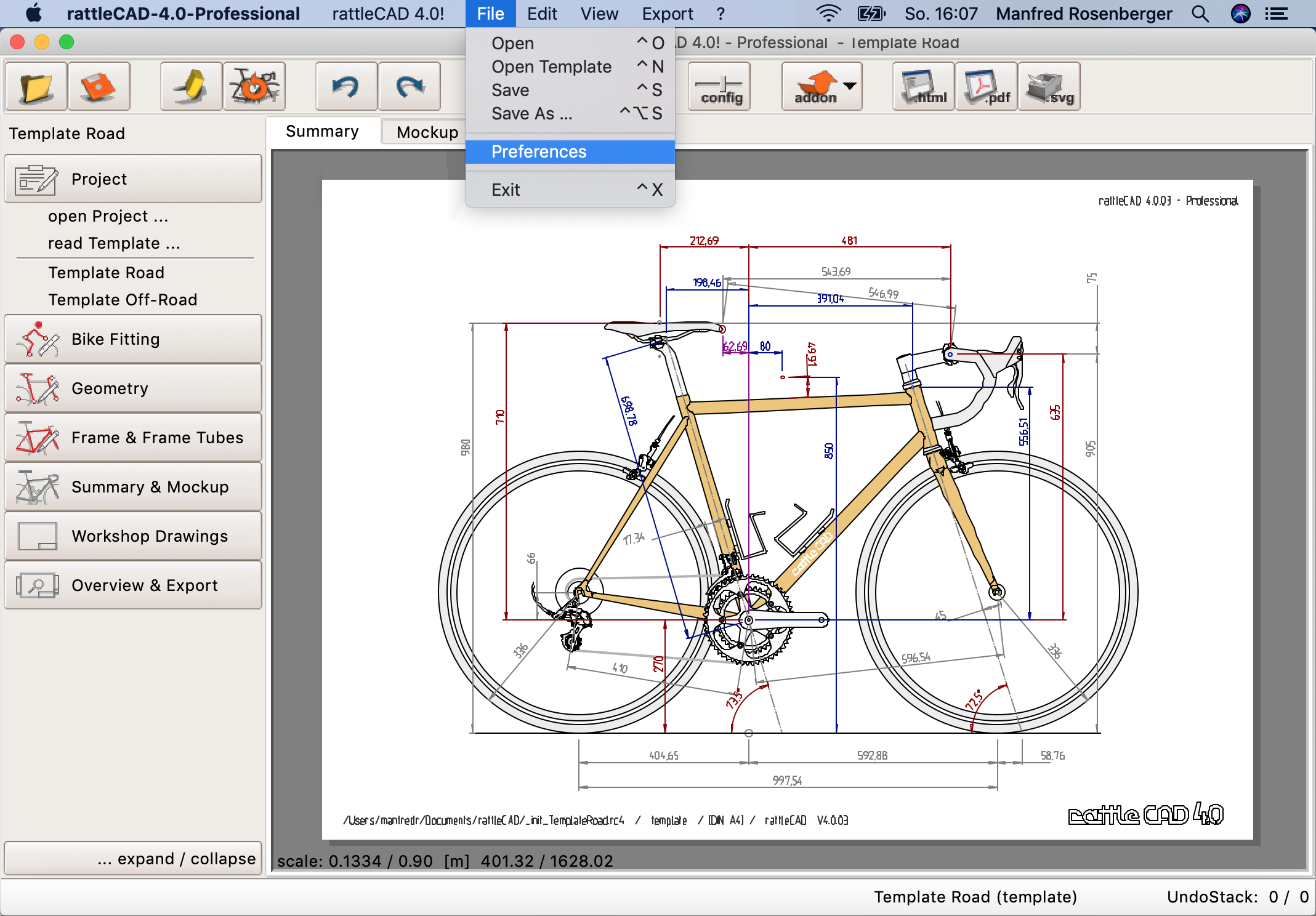Click 'open Project ...' link
Viewport: 1316px width, 916px height.
(x=108, y=216)
